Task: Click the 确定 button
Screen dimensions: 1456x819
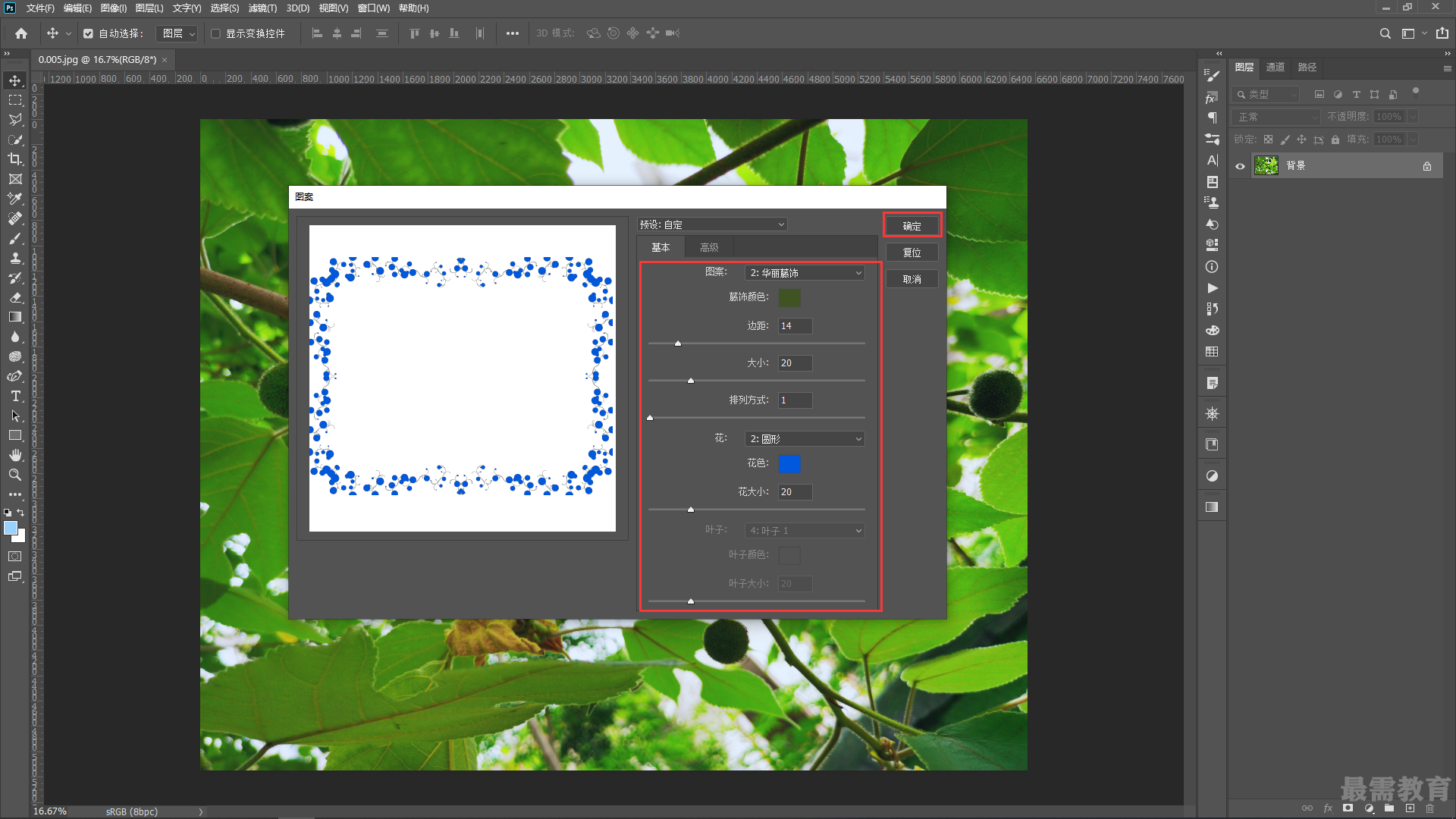Action: 912,226
